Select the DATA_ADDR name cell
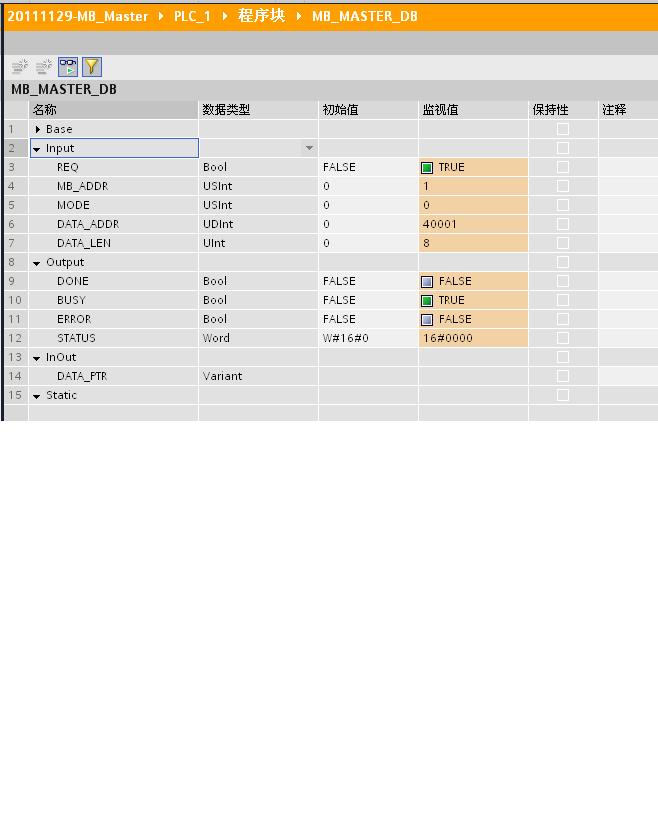 click(x=113, y=224)
